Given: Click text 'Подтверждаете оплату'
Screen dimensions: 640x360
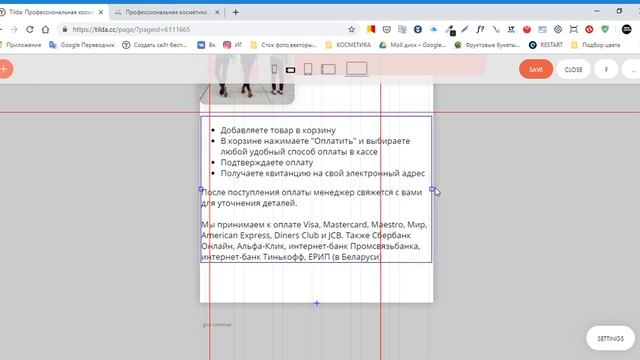Looking at the screenshot, I should pyautogui.click(x=267, y=162).
